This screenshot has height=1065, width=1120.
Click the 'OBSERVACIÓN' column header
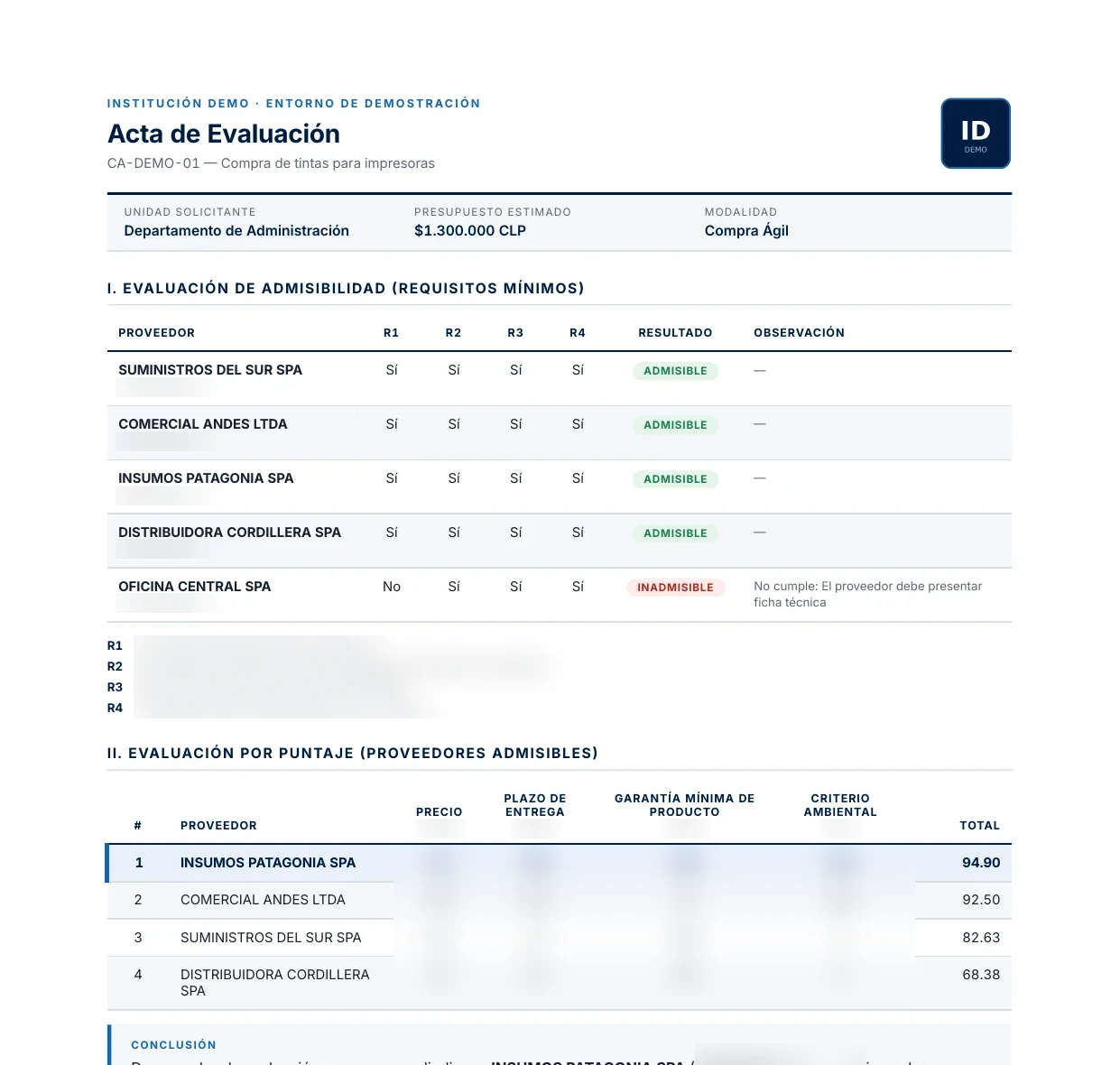click(800, 333)
